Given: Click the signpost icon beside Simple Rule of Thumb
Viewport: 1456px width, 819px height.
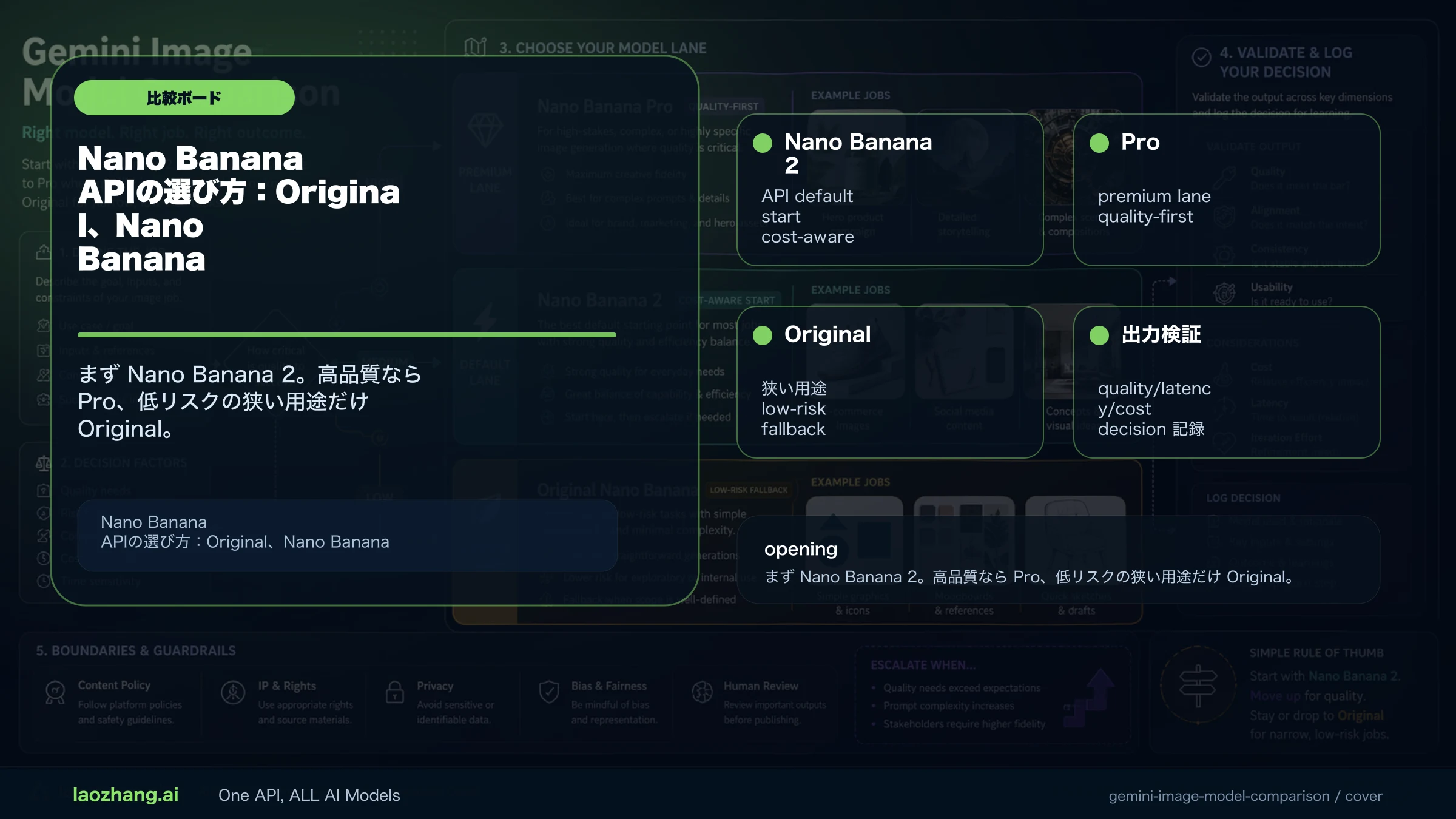Looking at the screenshot, I should (1198, 686).
